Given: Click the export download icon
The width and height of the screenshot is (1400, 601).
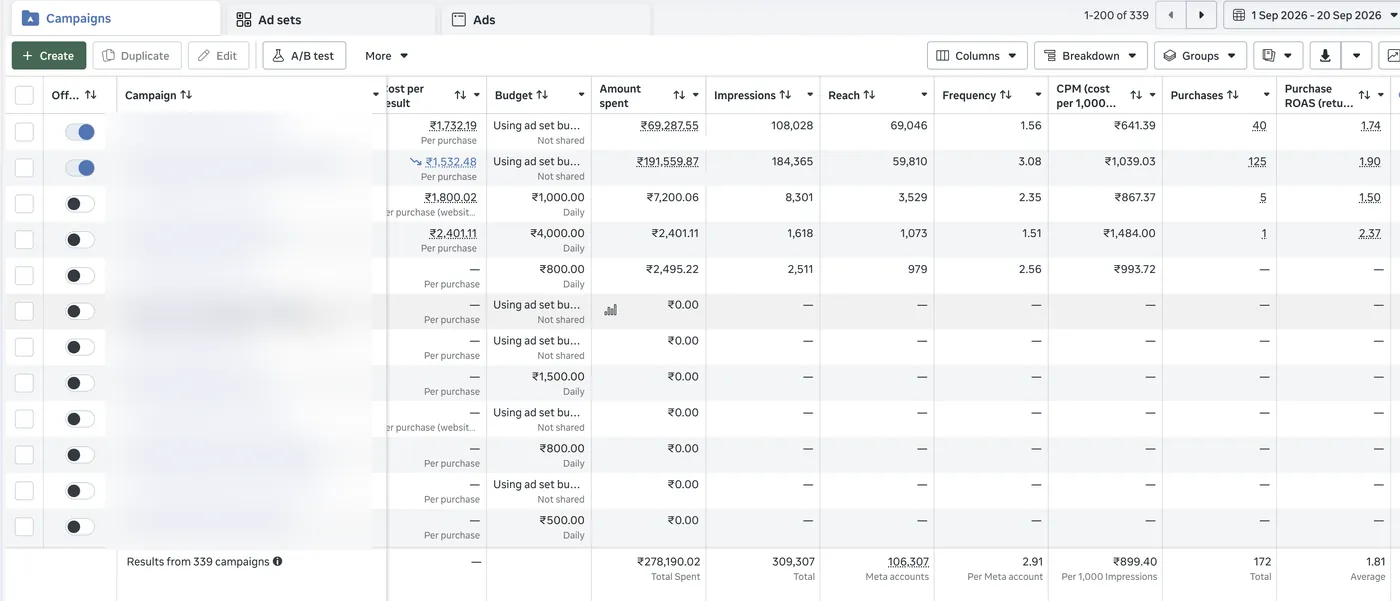Looking at the screenshot, I should coord(1325,56).
